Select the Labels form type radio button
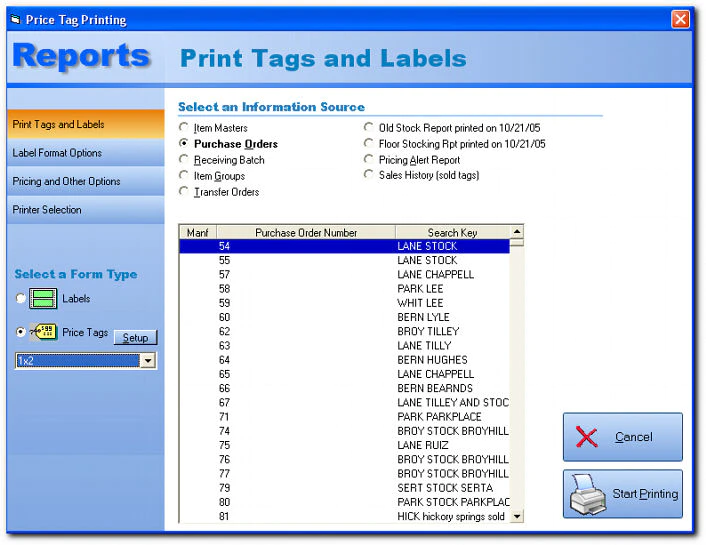Screen dimensions: 706x545 (20, 298)
